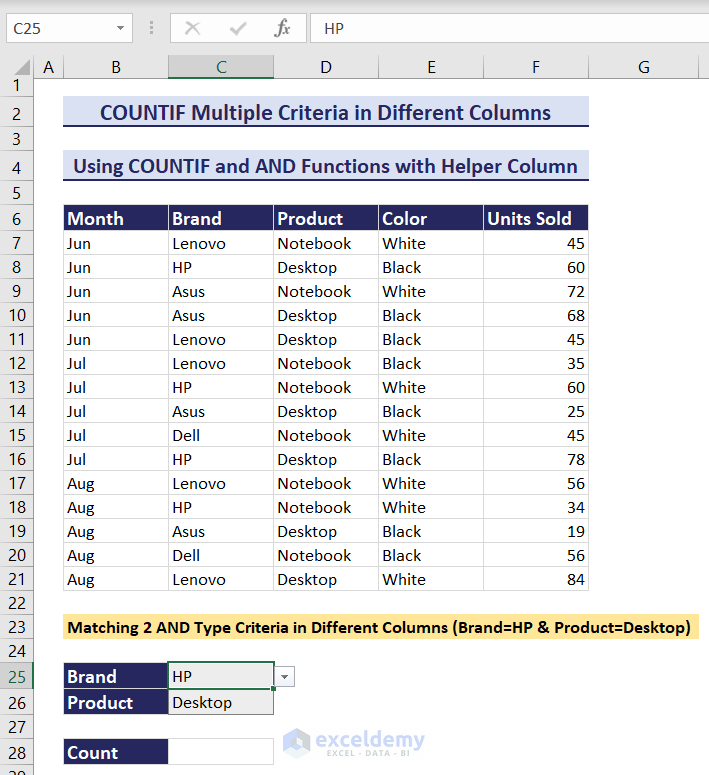The height and width of the screenshot is (775, 709).
Task: Select the Jun cell in row 11
Action: [x=116, y=340]
